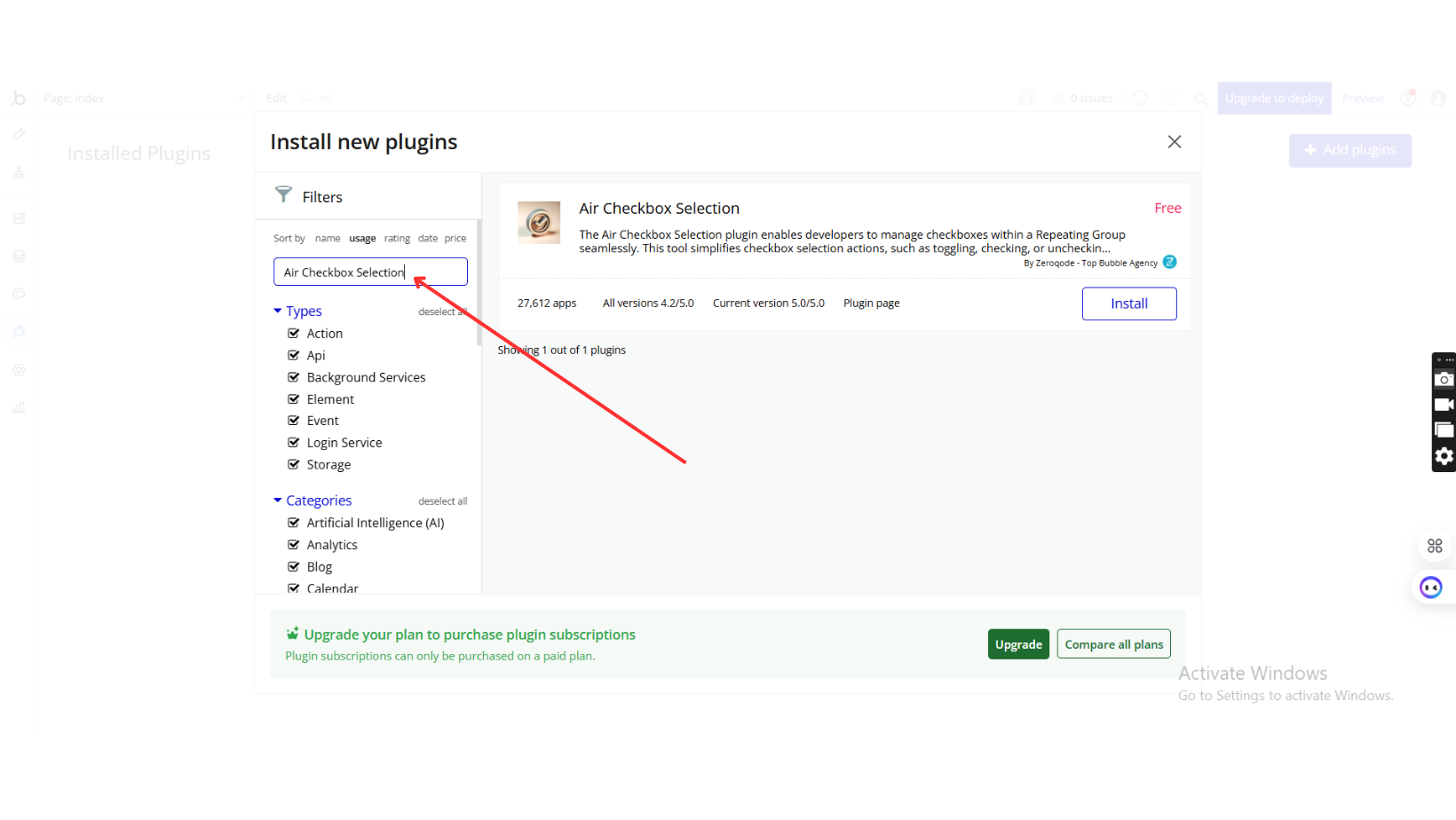The width and height of the screenshot is (1456, 820).
Task: Open the round assistant face icon
Action: tap(1430, 587)
